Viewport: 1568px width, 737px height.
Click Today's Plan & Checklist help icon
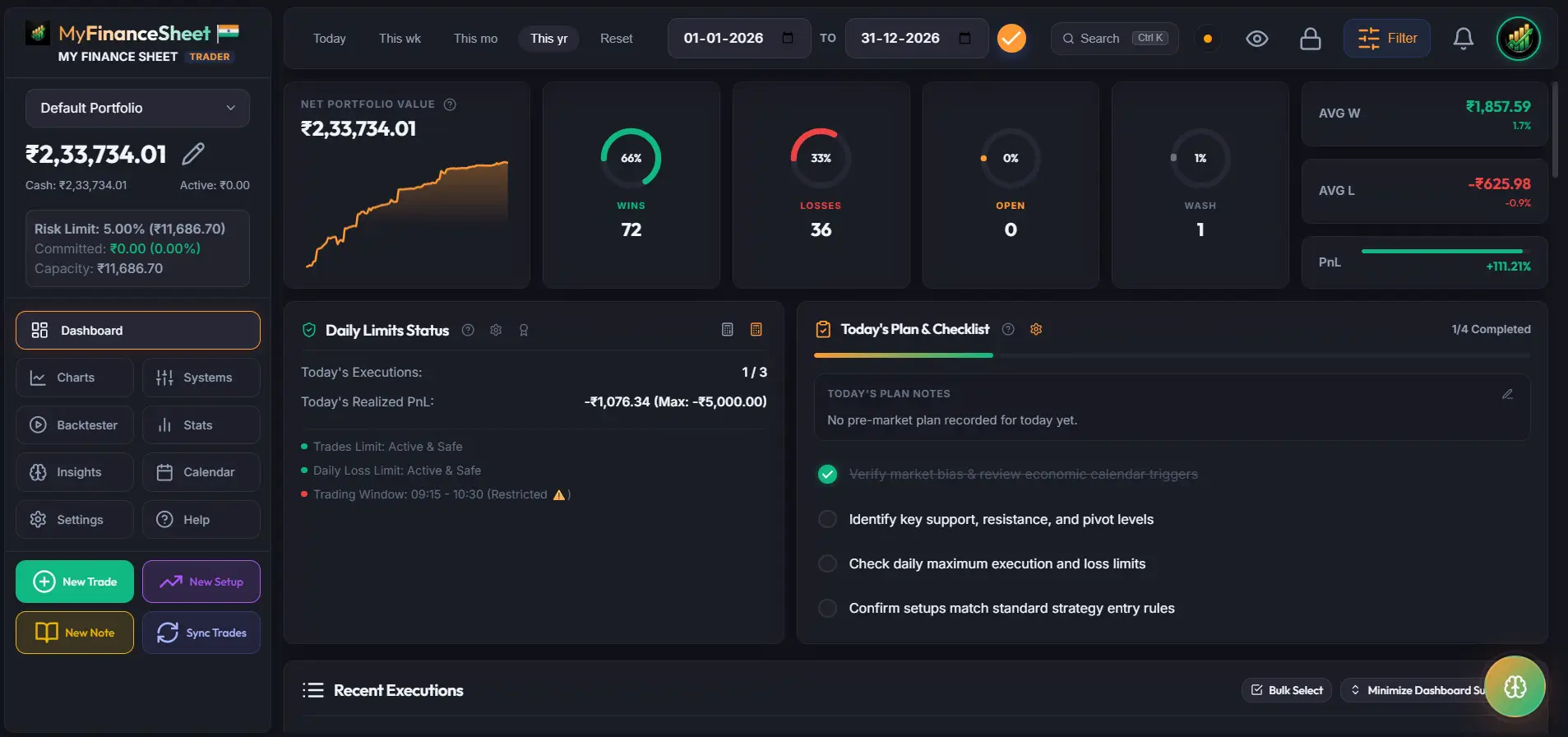(x=1008, y=329)
